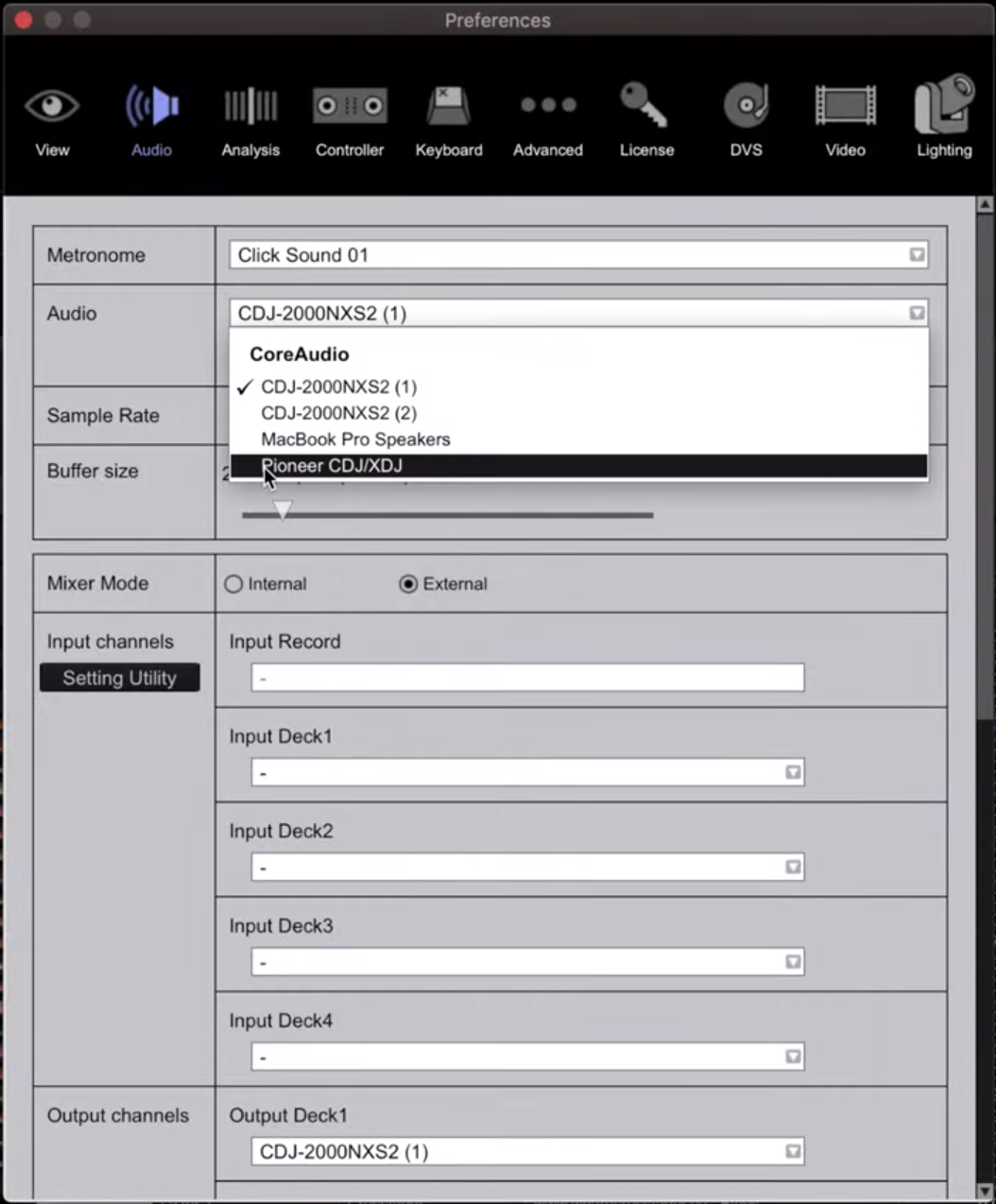Click the Setting Utility button
The height and width of the screenshot is (1204, 996).
(x=119, y=678)
